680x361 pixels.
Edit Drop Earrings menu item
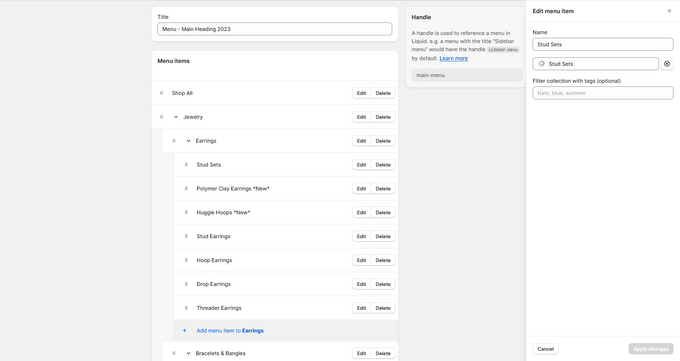coord(361,284)
